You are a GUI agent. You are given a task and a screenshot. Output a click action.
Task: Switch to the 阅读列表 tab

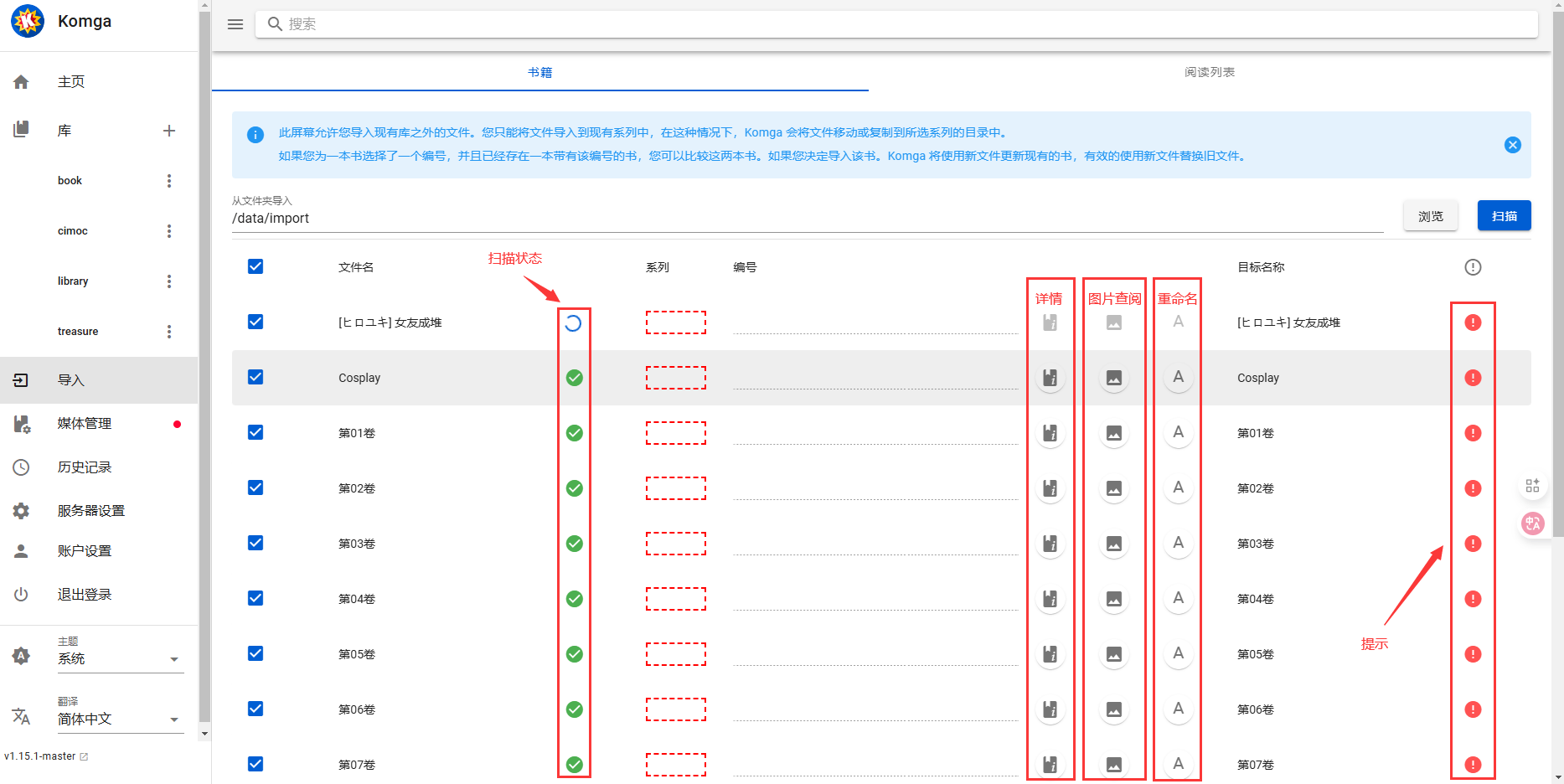pos(1209,72)
